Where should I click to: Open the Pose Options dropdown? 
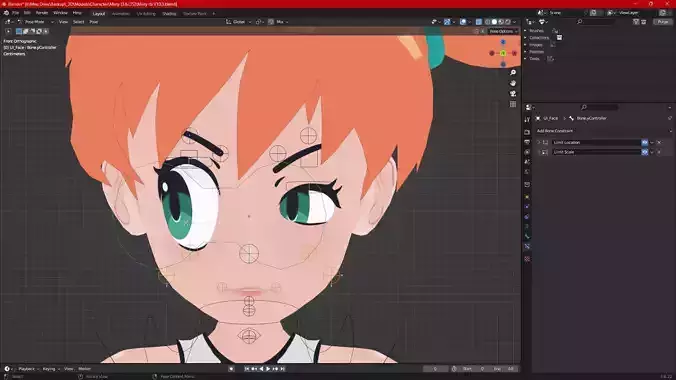(503, 31)
